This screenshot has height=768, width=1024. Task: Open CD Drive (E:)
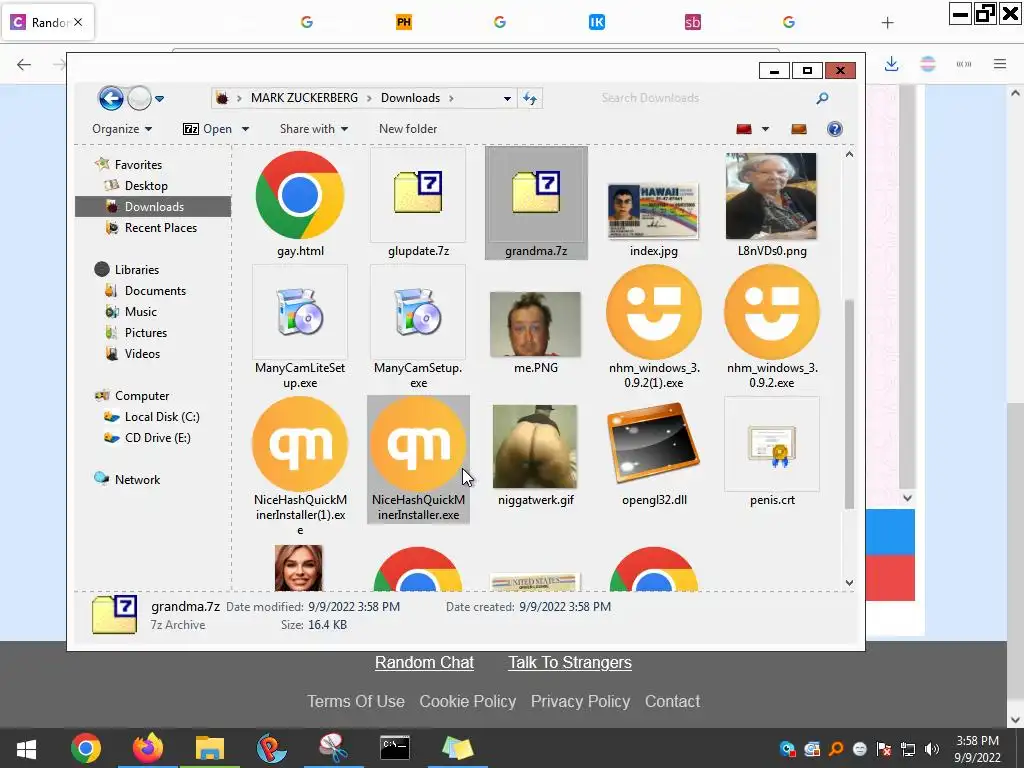point(157,438)
